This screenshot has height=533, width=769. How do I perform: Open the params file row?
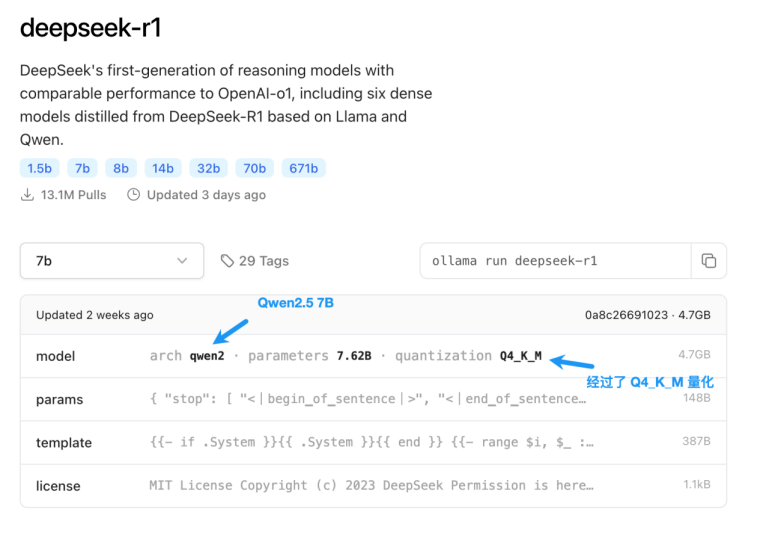click(373, 399)
